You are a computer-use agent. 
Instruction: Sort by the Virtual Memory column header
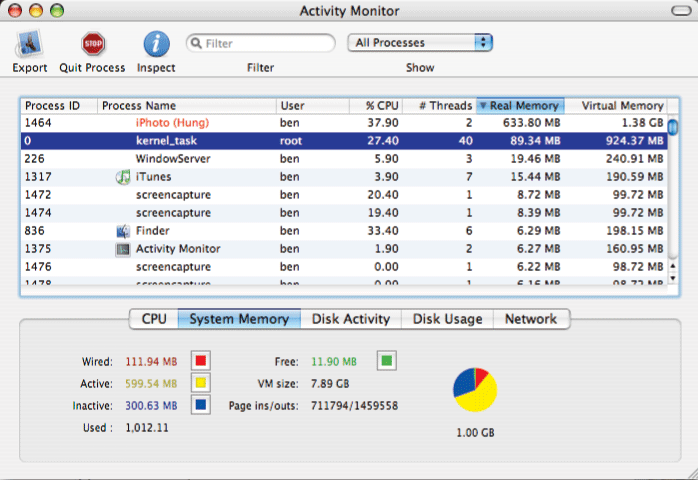[x=616, y=106]
